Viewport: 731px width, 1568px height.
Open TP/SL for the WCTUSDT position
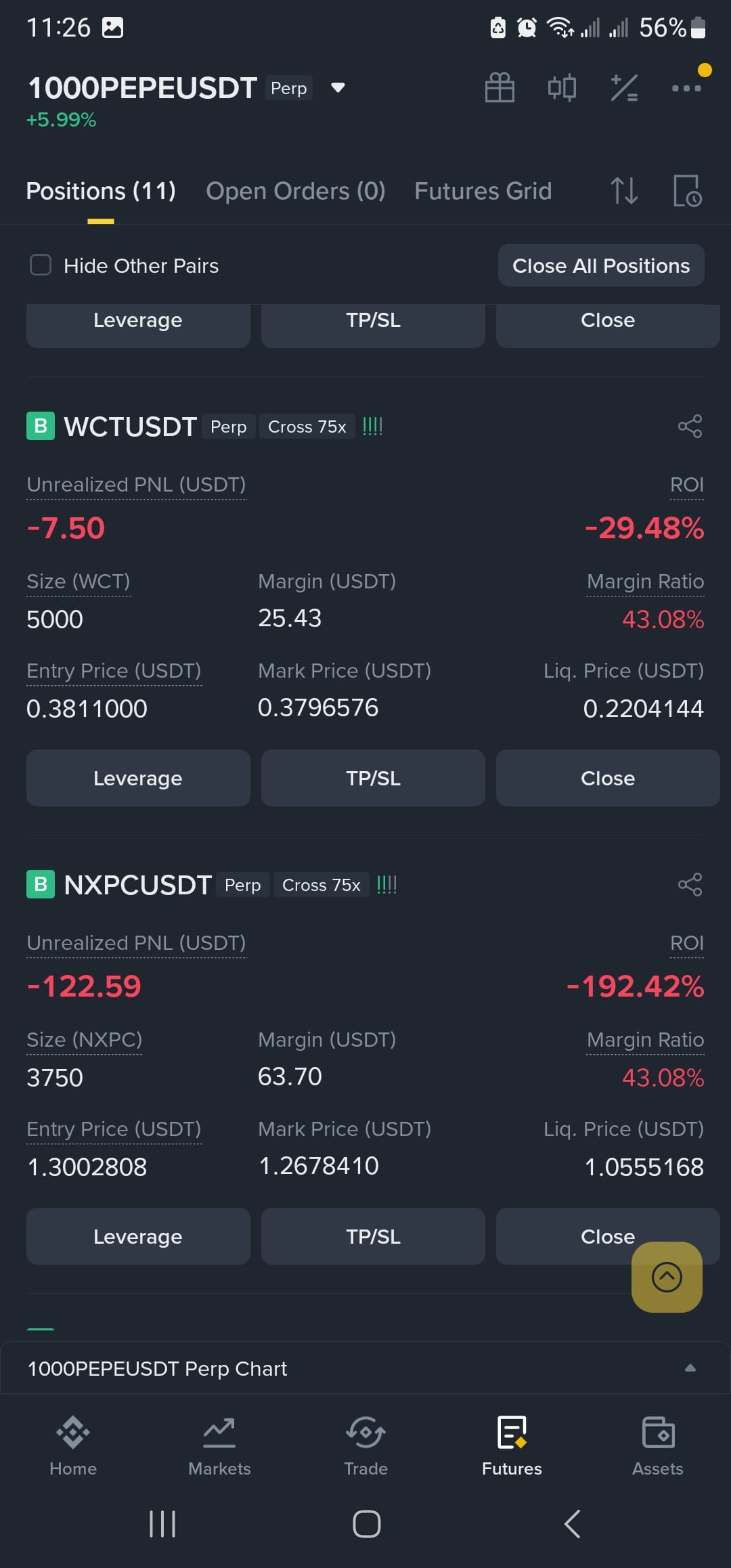point(373,778)
